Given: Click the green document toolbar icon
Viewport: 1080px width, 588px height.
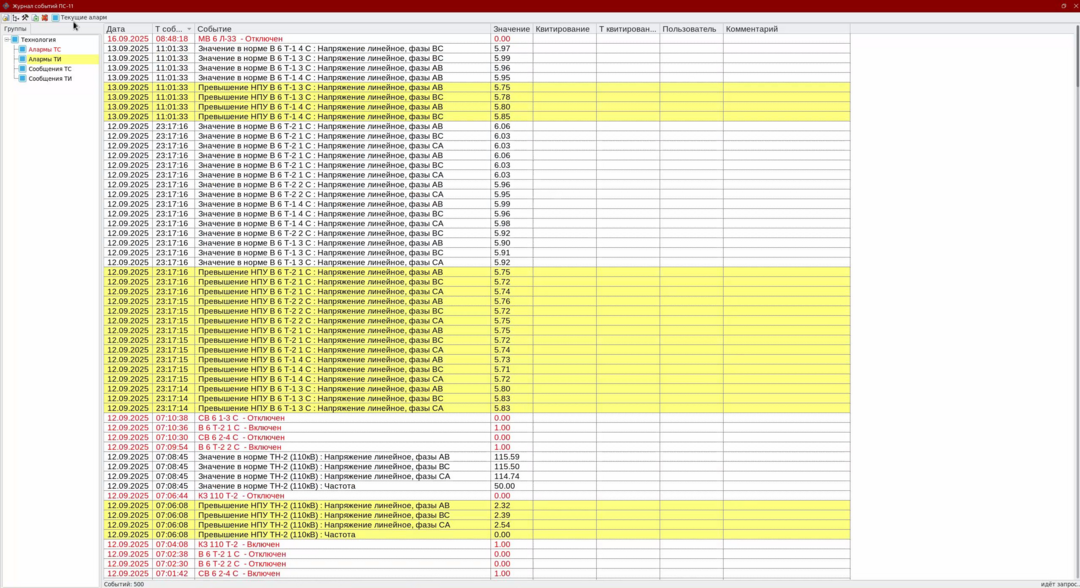Looking at the screenshot, I should tap(35, 17).
